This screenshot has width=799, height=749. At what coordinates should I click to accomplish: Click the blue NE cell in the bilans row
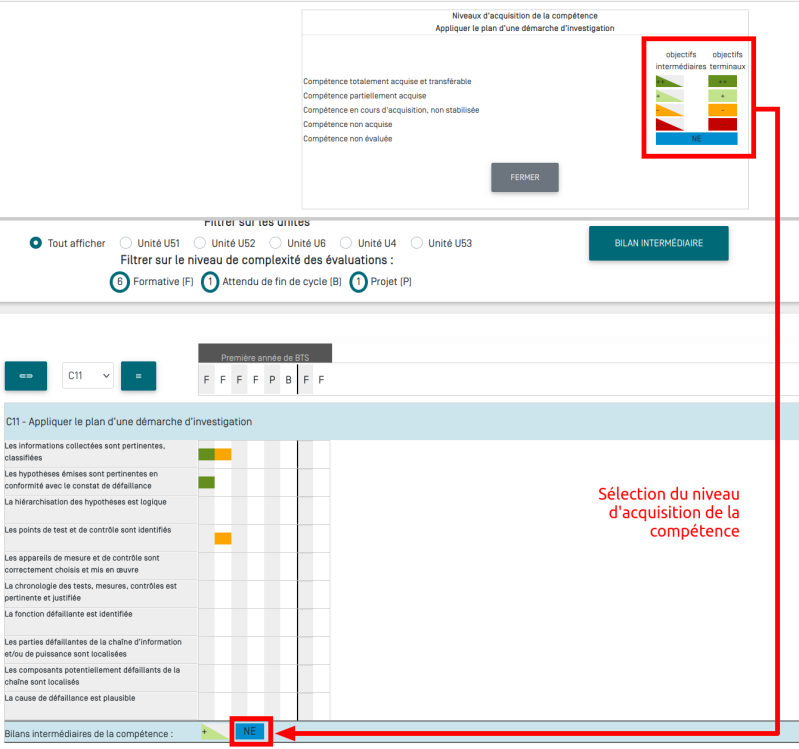(249, 732)
